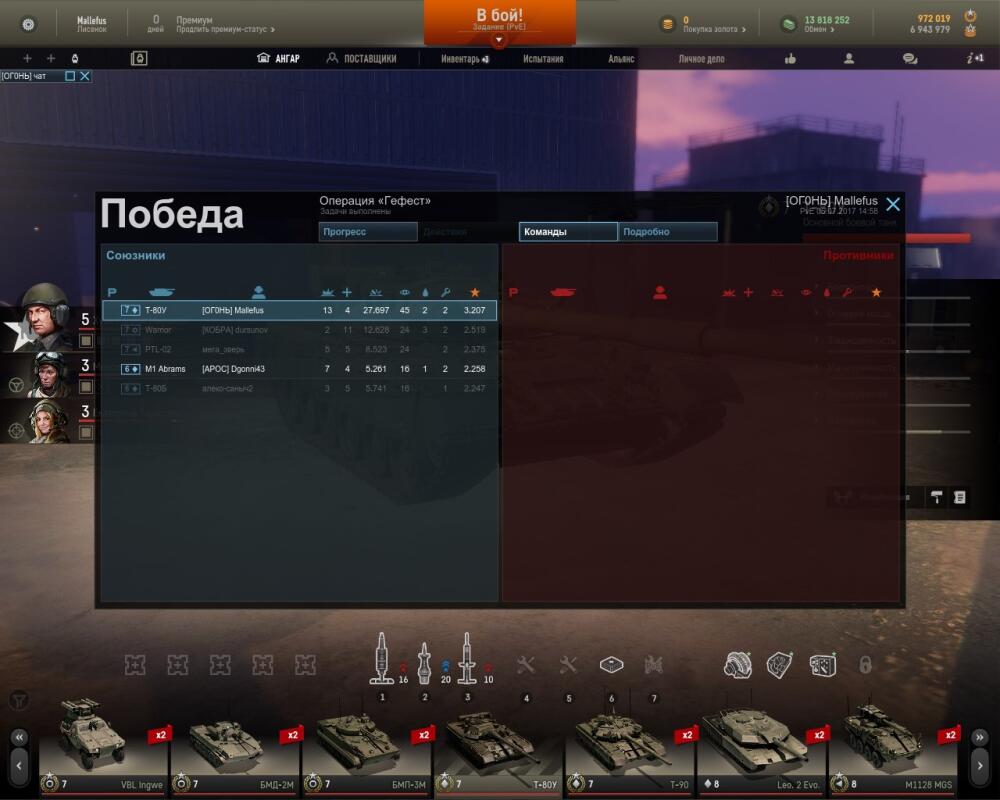Click the info +1 notifications icon
This screenshot has height=800, width=1000.
point(974,59)
